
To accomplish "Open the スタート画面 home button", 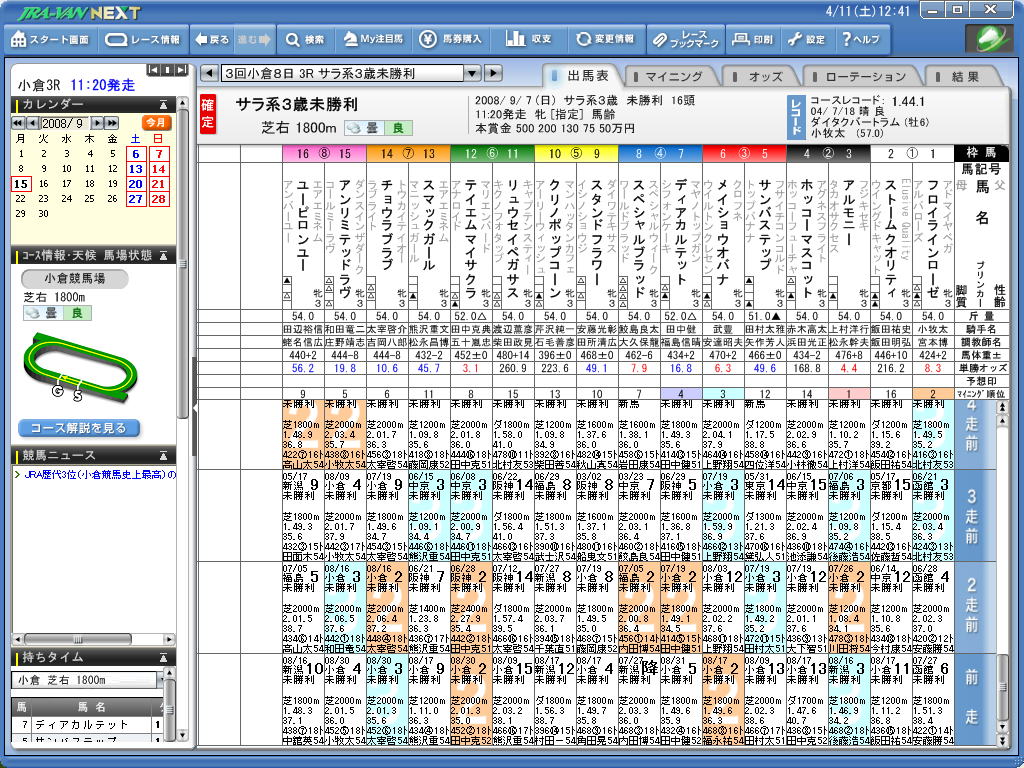I will point(50,40).
